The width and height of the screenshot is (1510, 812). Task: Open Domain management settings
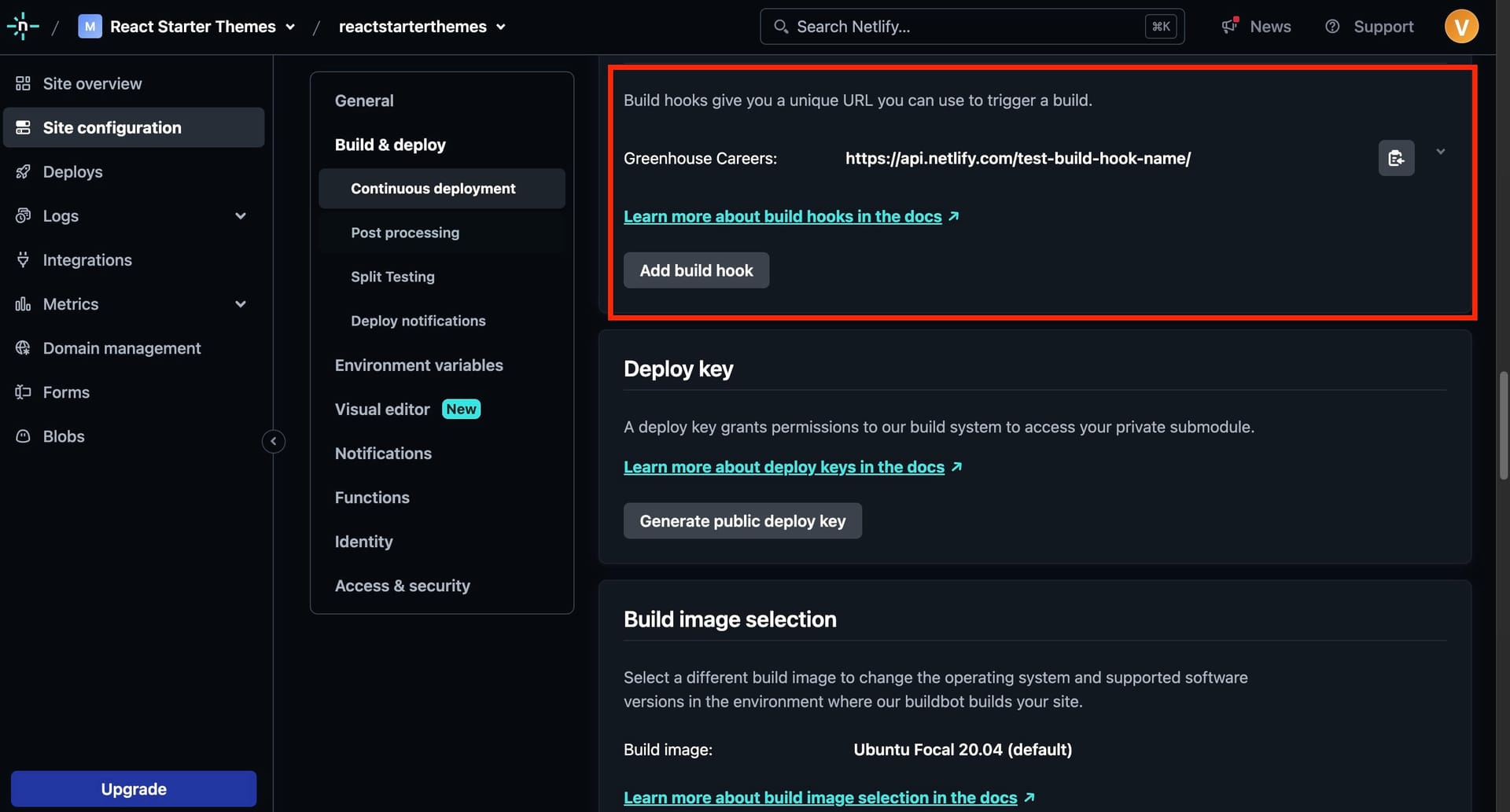pos(121,347)
